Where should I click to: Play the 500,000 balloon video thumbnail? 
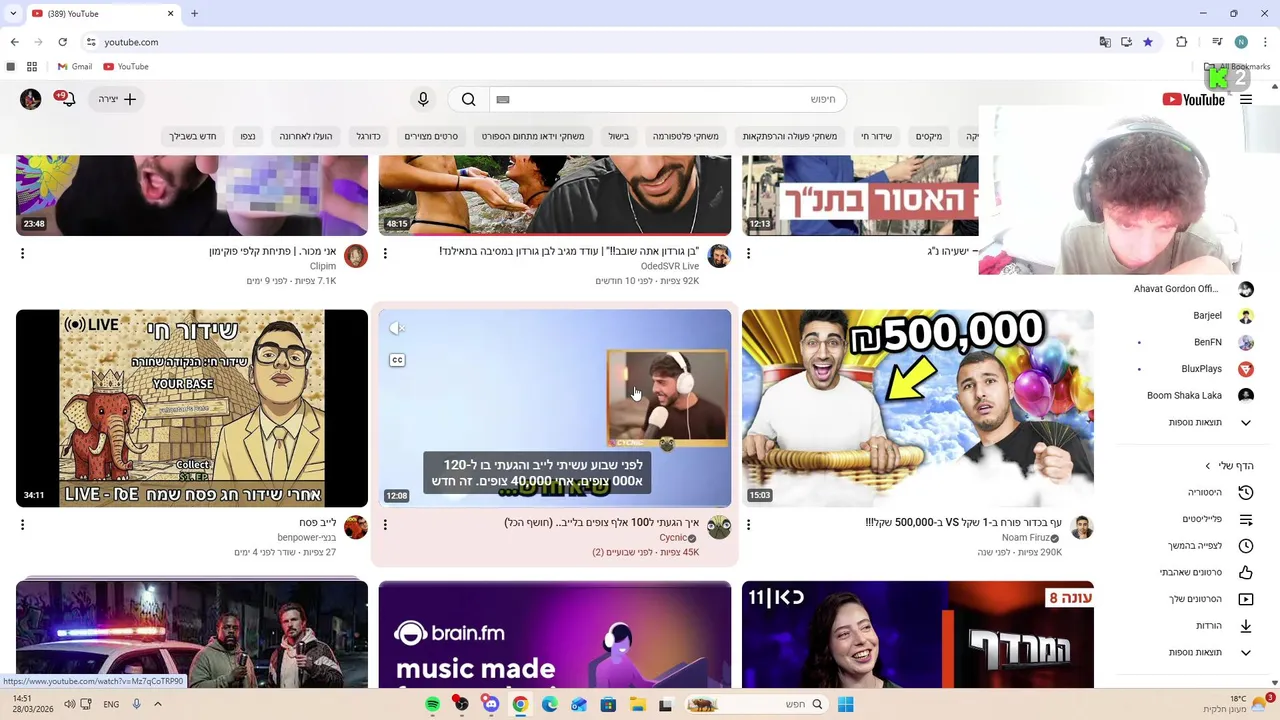pos(918,408)
